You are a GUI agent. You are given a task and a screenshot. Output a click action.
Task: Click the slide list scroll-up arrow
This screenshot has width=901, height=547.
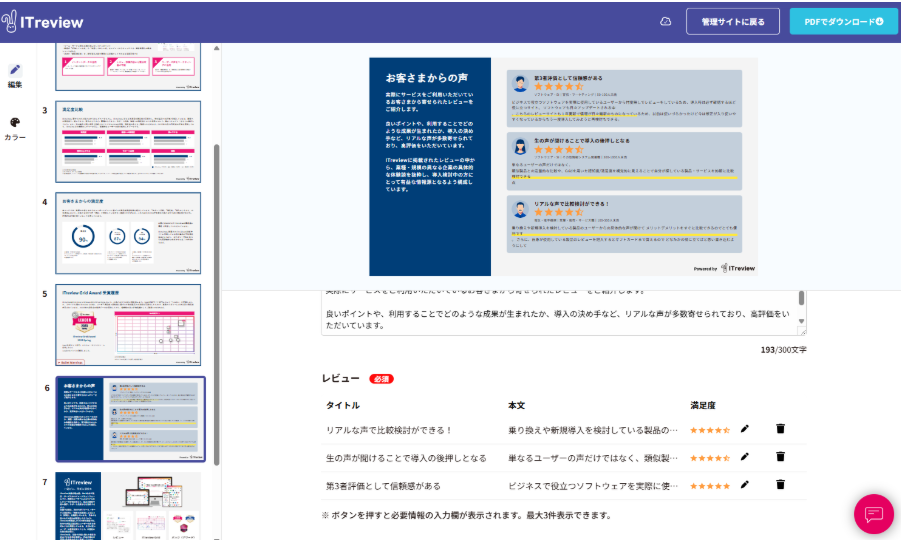click(217, 48)
